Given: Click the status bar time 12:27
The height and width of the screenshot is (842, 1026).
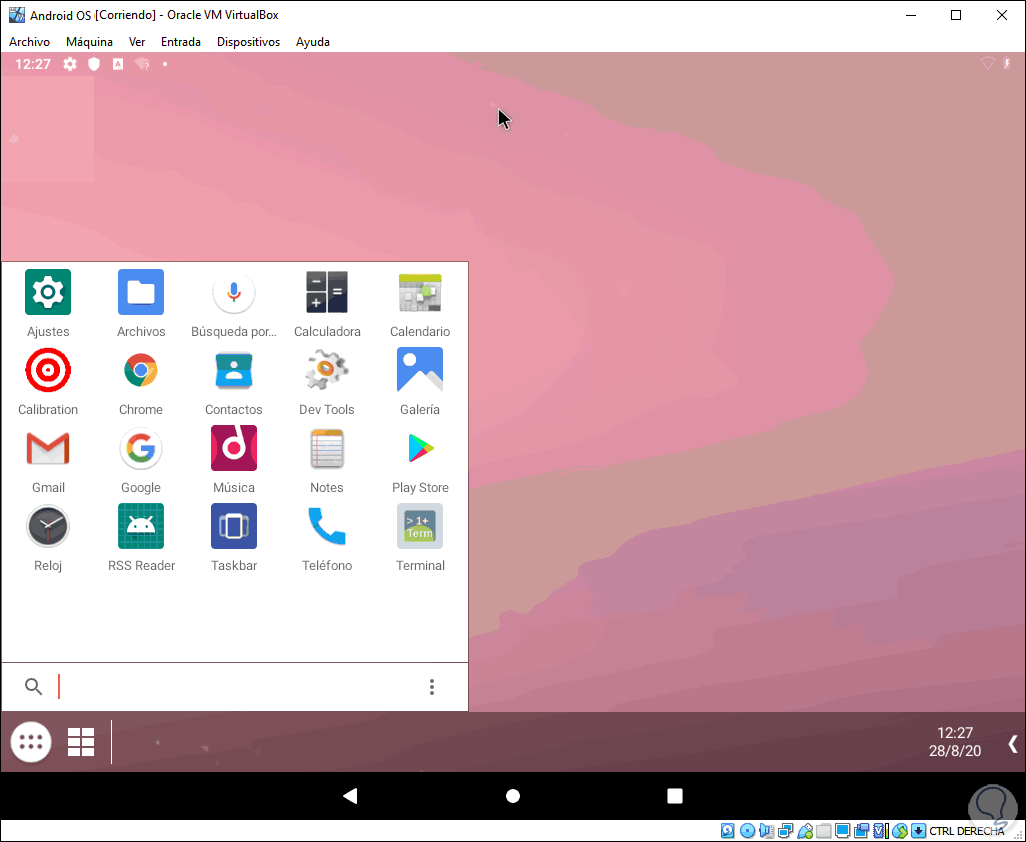Looking at the screenshot, I should pos(33,64).
